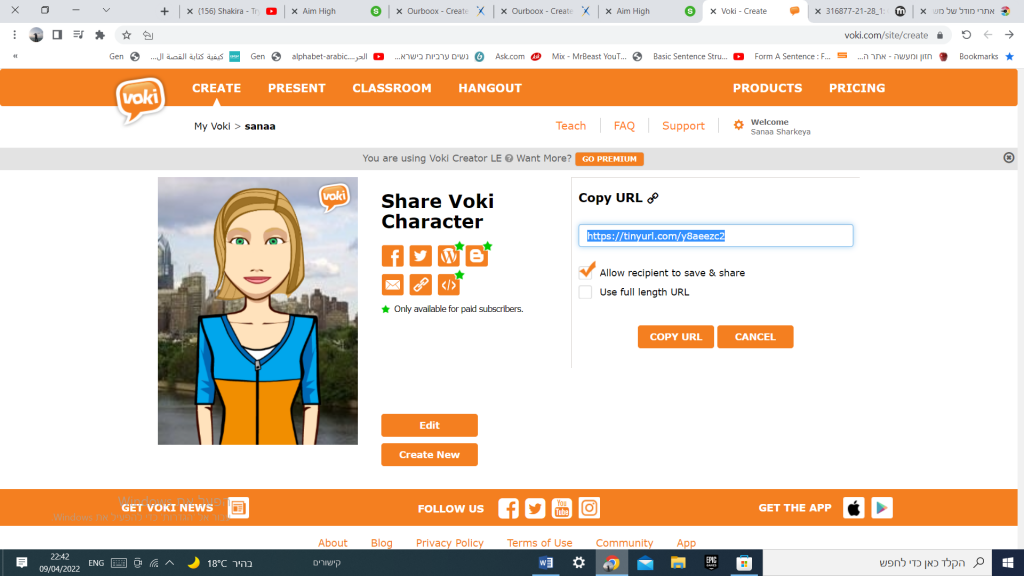Image resolution: width=1024 pixels, height=576 pixels.
Task: Open the Voki YouTube follow icon
Action: pyautogui.click(x=562, y=508)
